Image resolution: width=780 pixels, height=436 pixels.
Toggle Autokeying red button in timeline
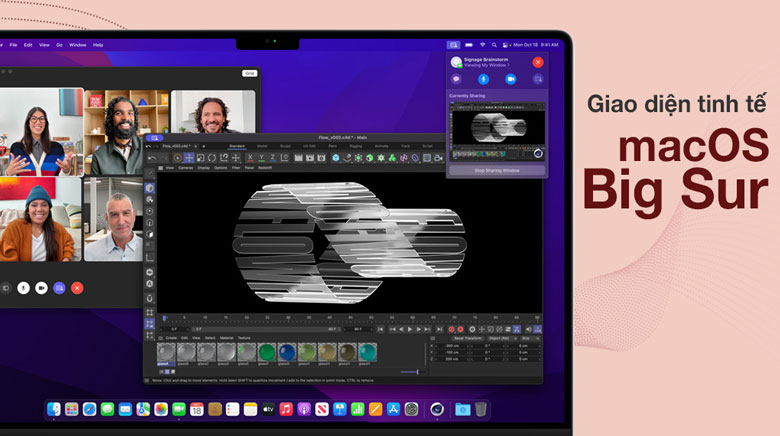(x=461, y=329)
